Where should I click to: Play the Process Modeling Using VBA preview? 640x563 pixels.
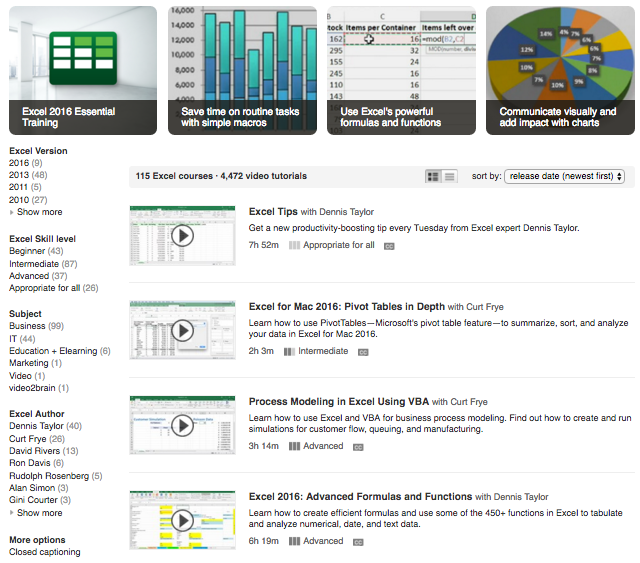182,426
